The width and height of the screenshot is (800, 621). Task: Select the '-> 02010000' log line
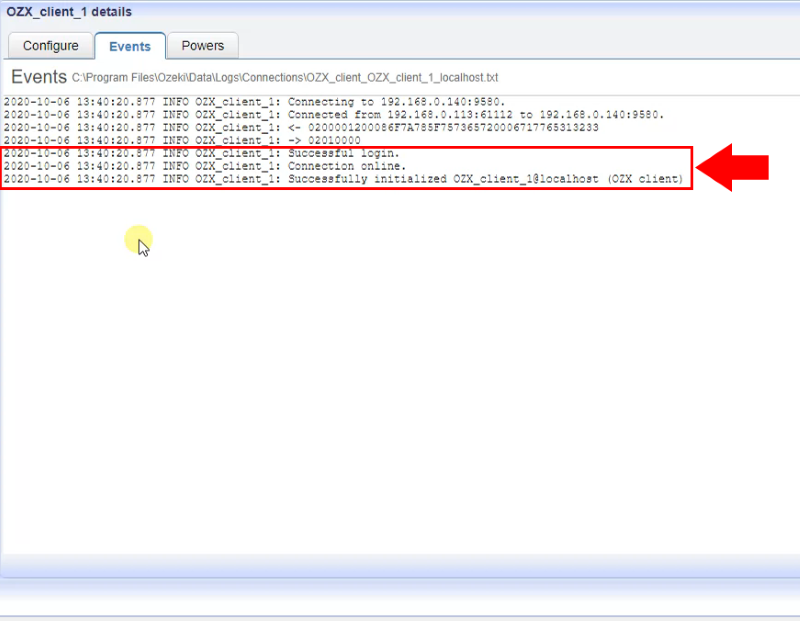point(182,140)
